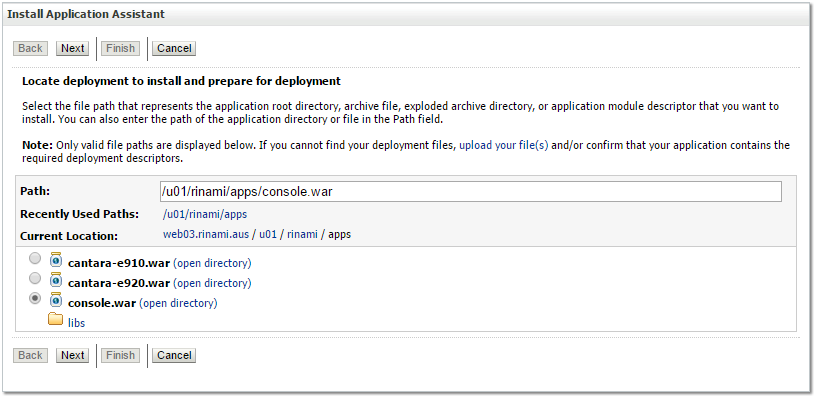Screen dimensions: 814x396
Task: Click the libs folder icon
Action: [x=56, y=319]
